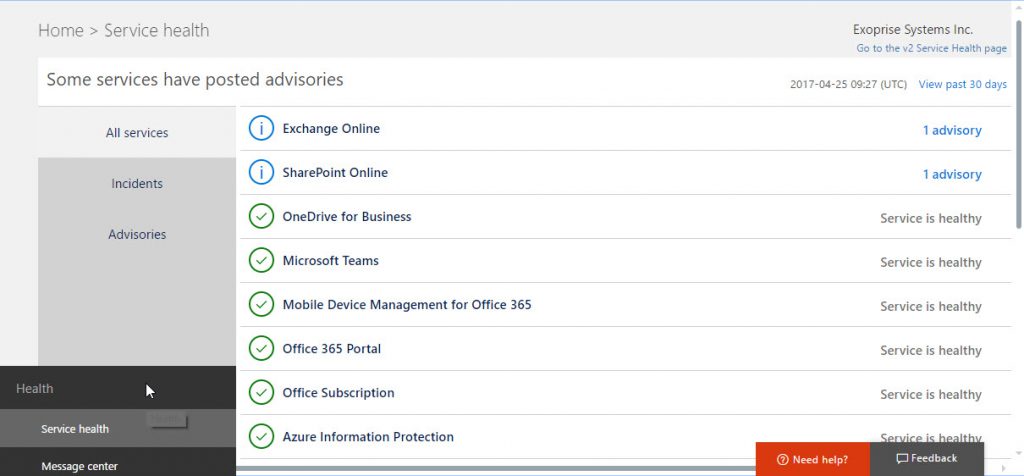
Task: Click the Exoprise Systems Inc. organization name
Action: (913, 29)
